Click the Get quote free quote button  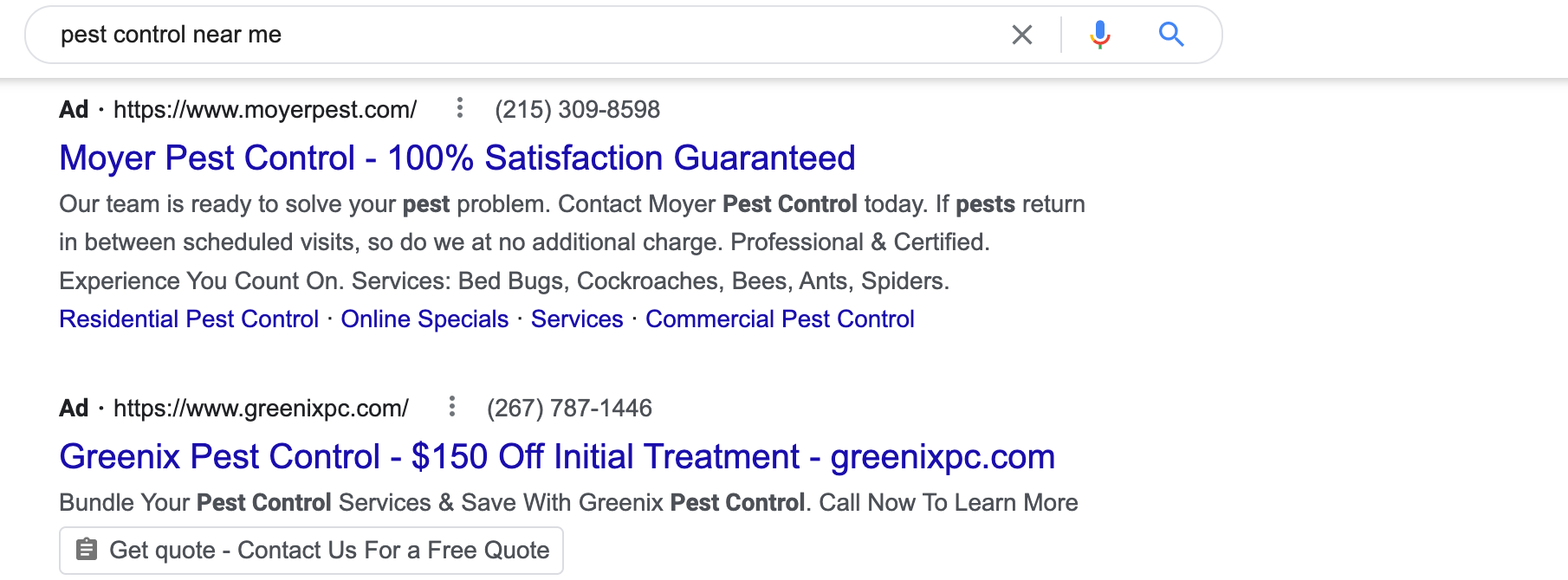click(311, 551)
